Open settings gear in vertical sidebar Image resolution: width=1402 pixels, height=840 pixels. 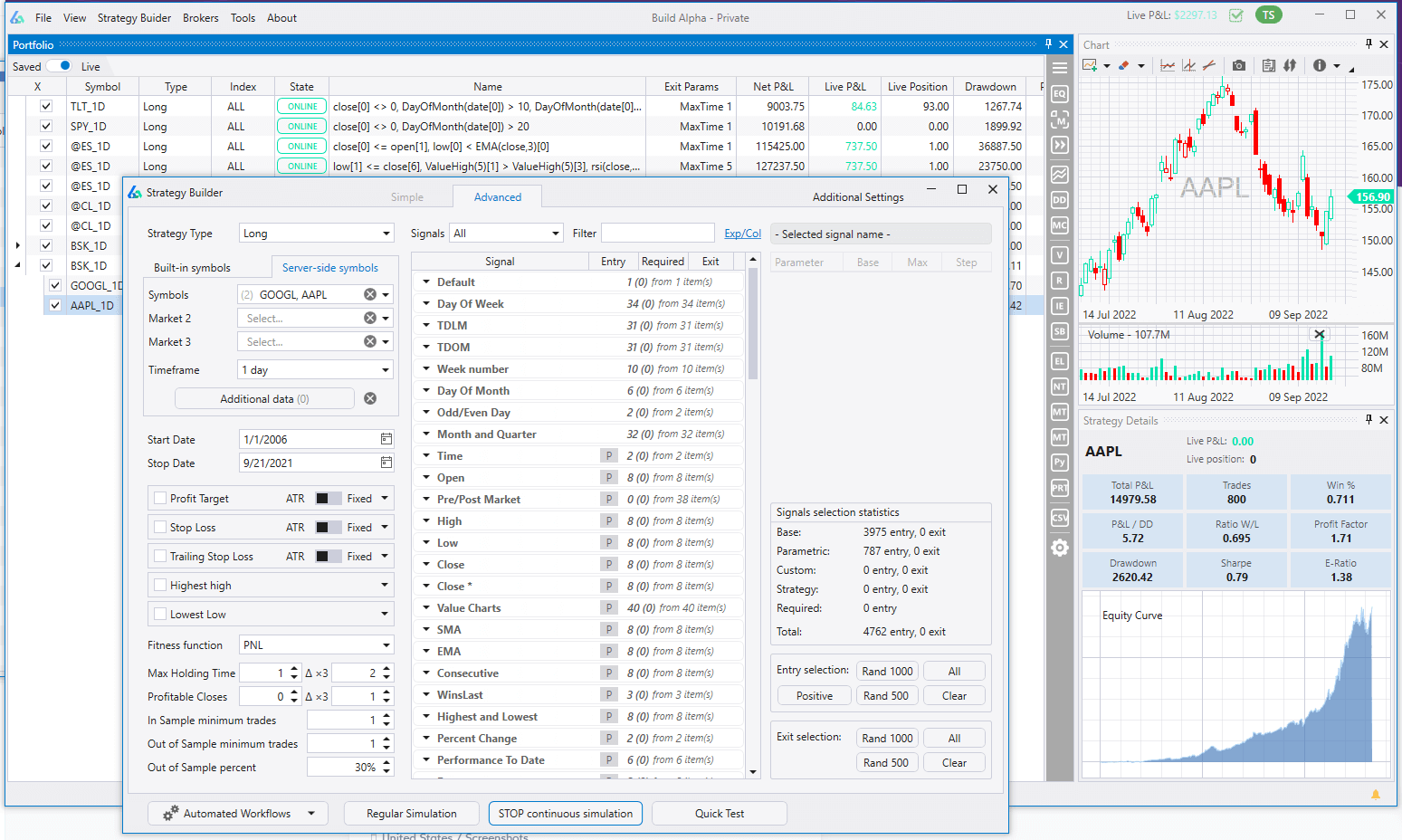click(x=1059, y=548)
